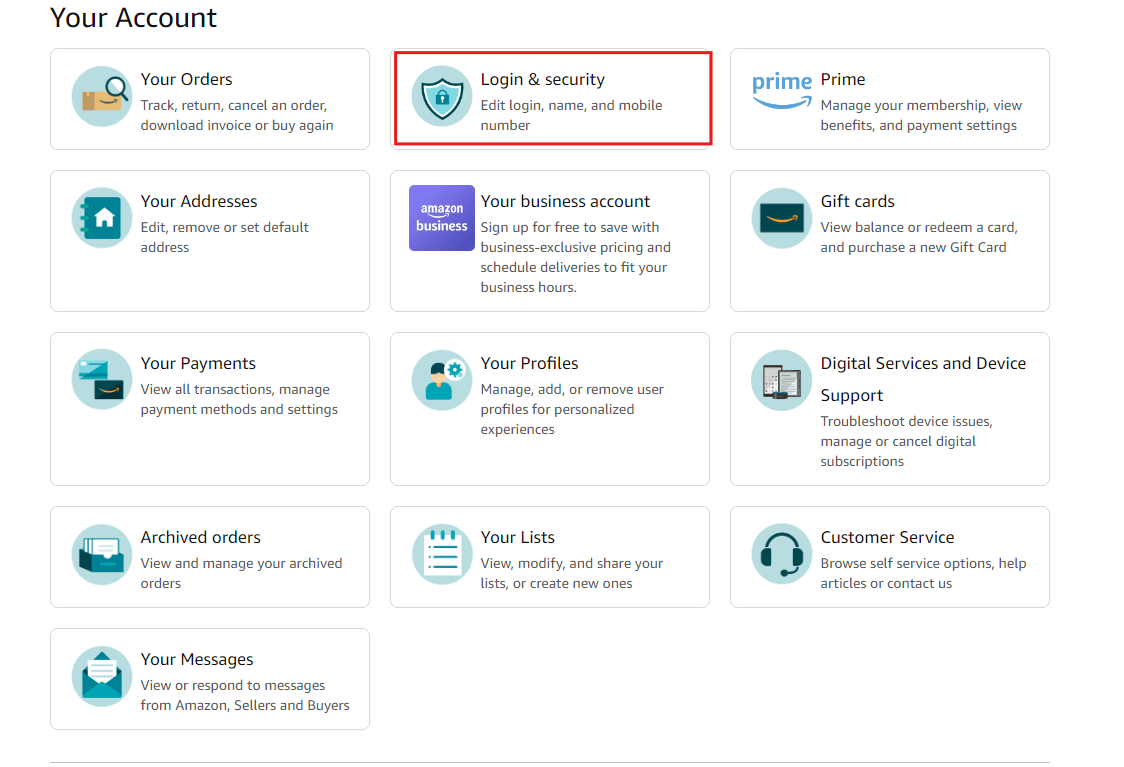Open the Gift cards heading
The height and width of the screenshot is (767, 1124).
[x=857, y=201]
